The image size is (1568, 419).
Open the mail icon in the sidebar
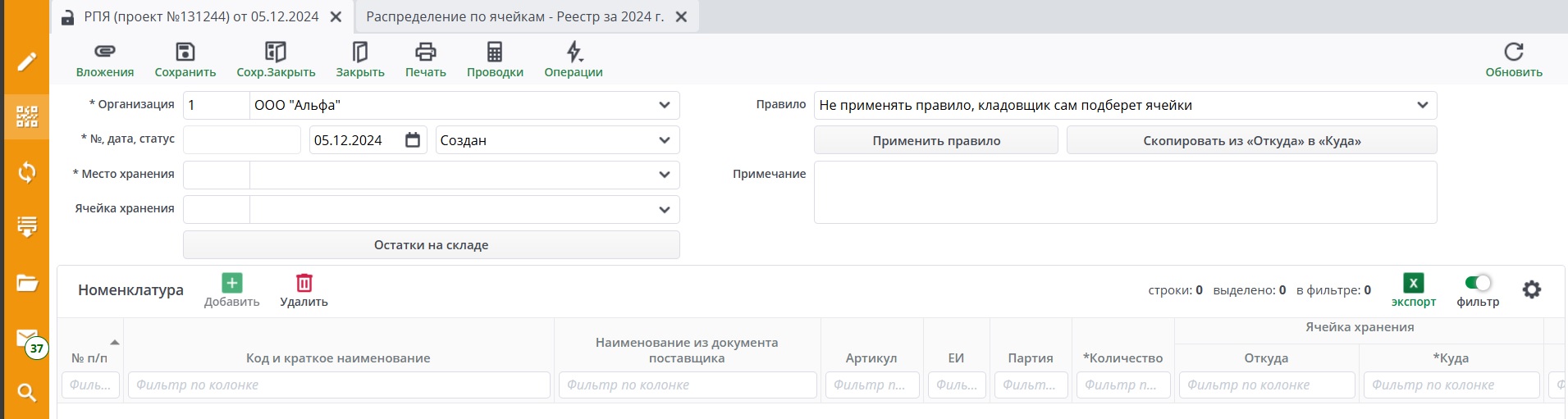click(26, 338)
